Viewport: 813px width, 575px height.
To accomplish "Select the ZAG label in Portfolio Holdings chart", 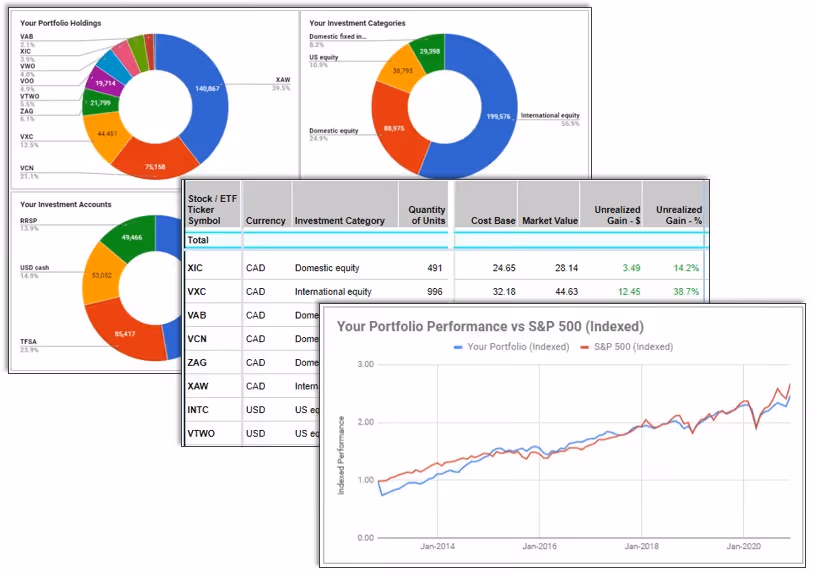I will coord(26,111).
